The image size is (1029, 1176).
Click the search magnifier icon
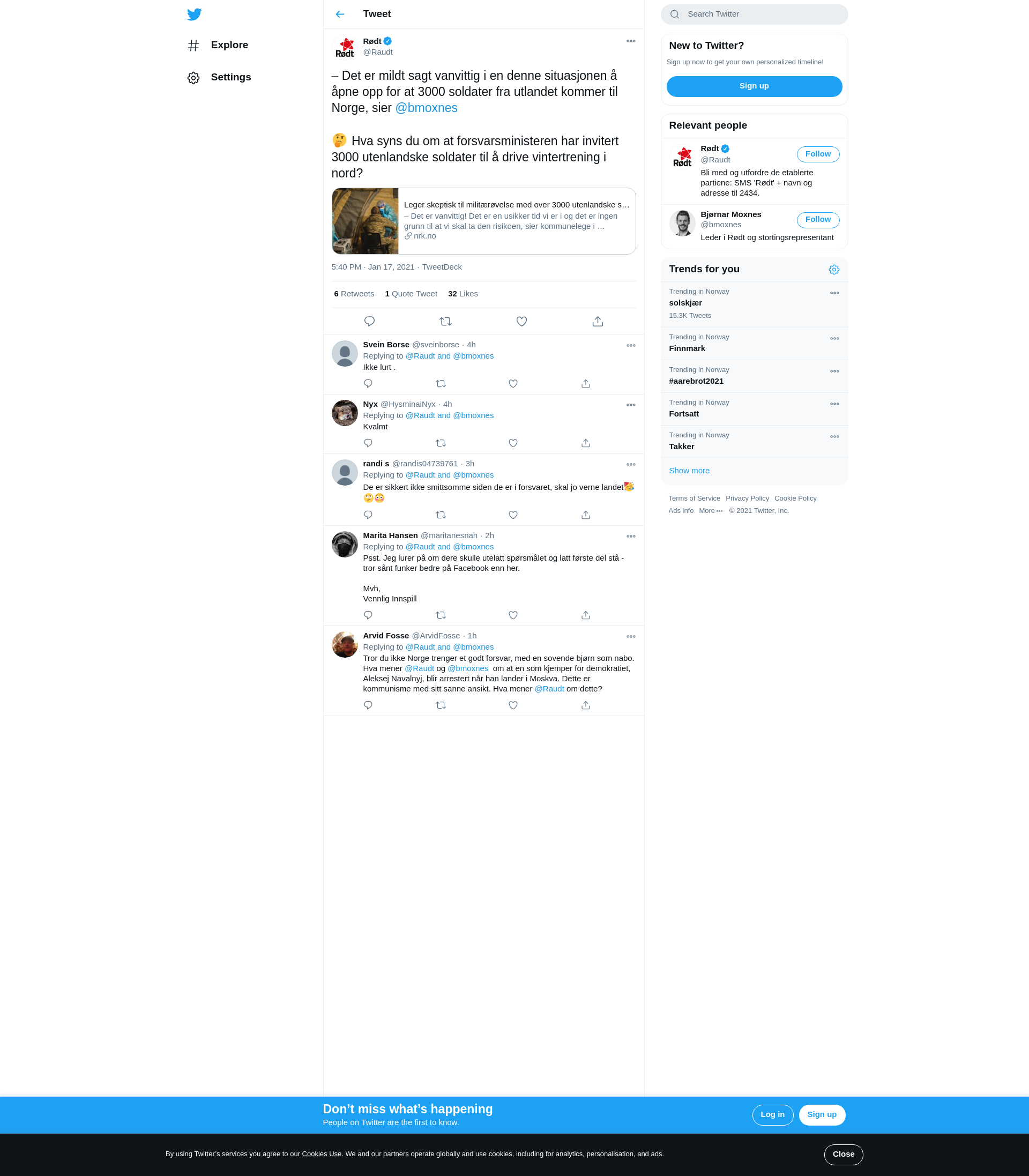click(675, 14)
